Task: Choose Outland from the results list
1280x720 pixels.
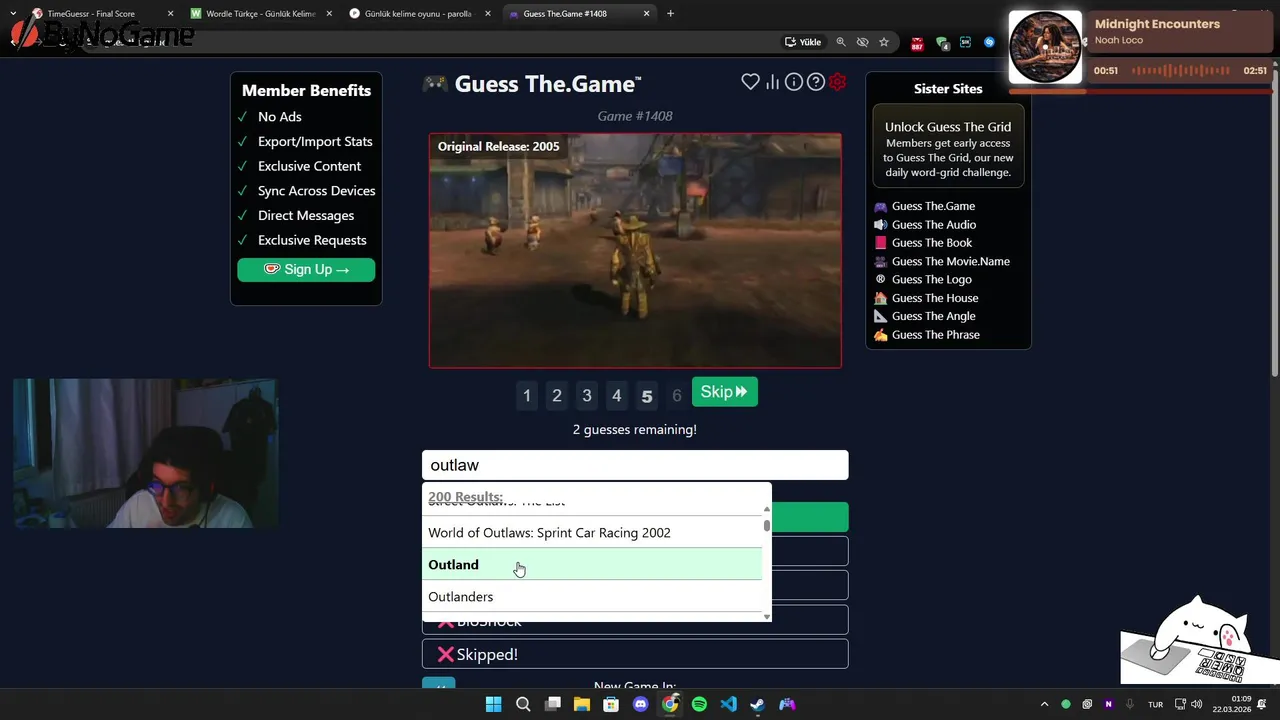Action: (x=592, y=565)
